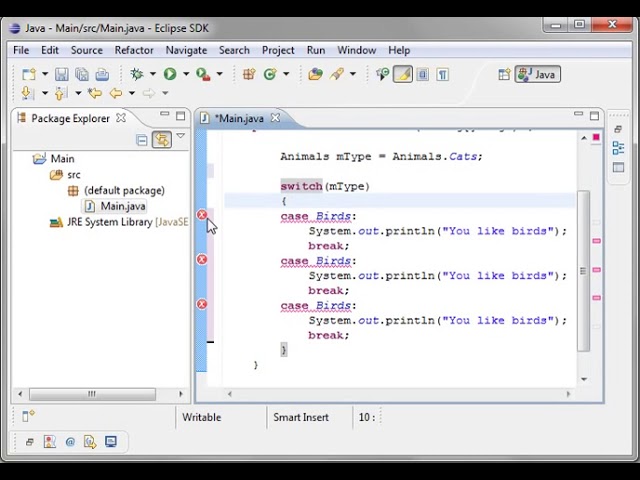This screenshot has width=640, height=480.
Task: Click the Previous Annotation arrow icon
Action: [61, 93]
